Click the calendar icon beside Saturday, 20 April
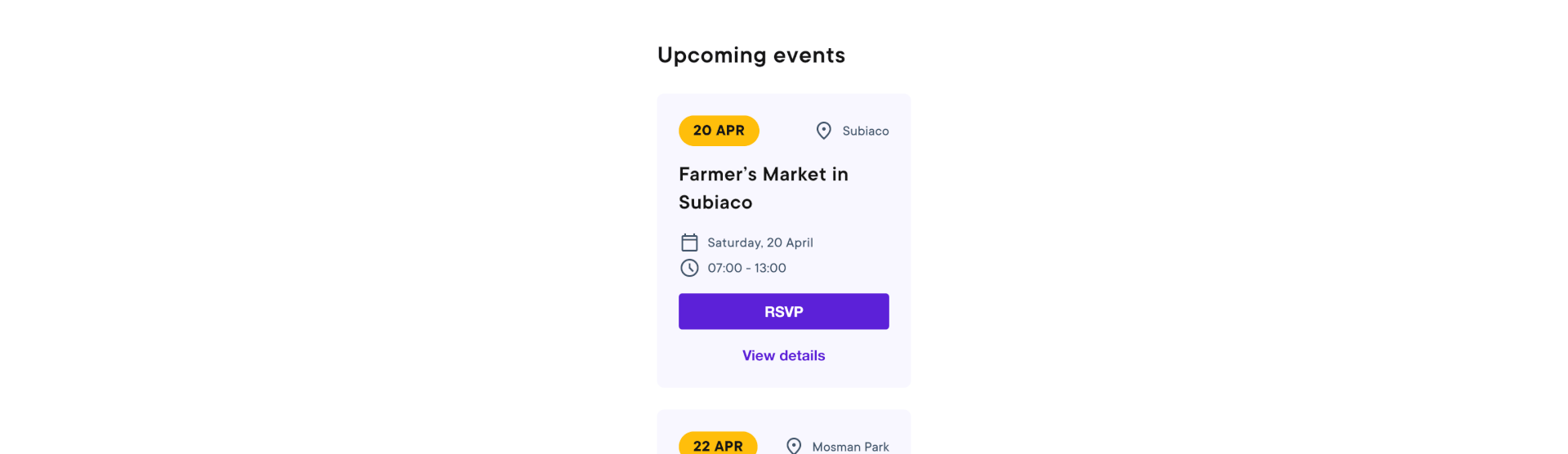This screenshot has height=454, width=1568. 689,243
